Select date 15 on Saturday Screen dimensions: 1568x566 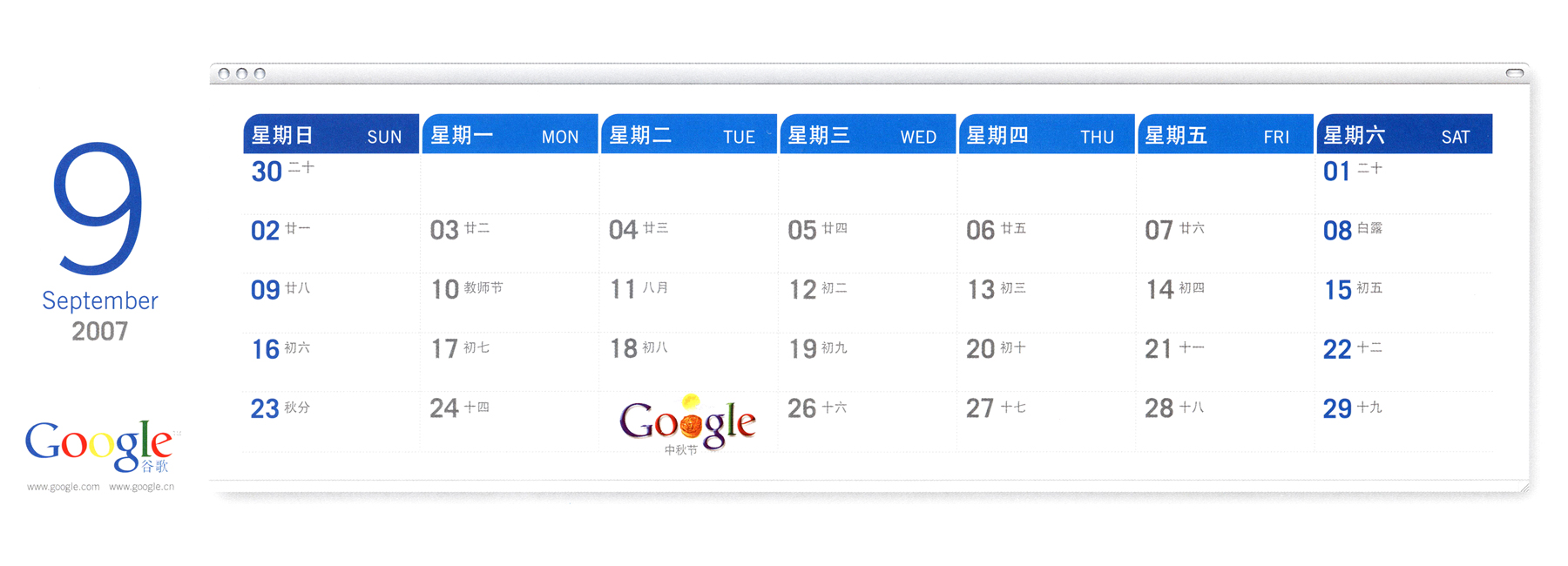pyautogui.click(x=1338, y=290)
